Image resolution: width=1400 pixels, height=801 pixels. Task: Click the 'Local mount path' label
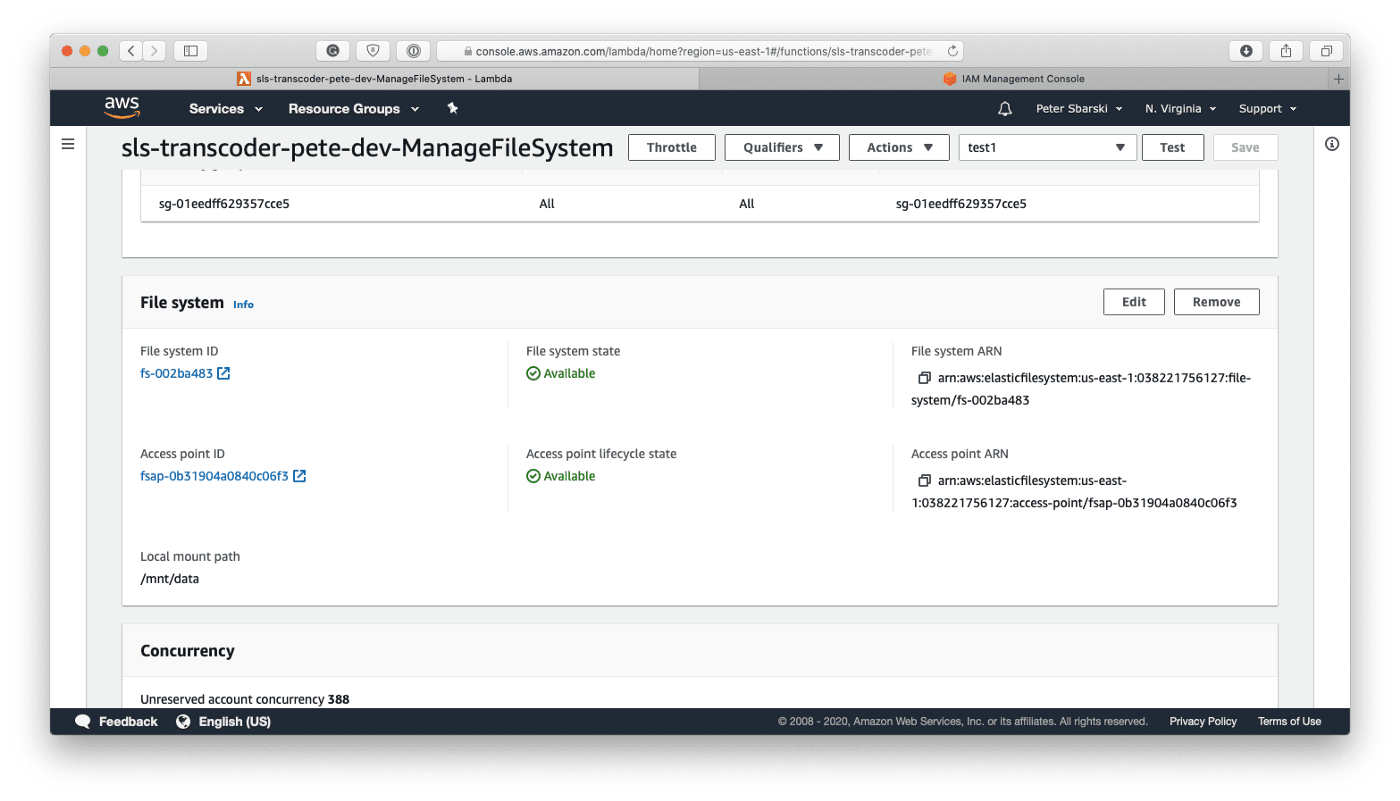tap(190, 557)
